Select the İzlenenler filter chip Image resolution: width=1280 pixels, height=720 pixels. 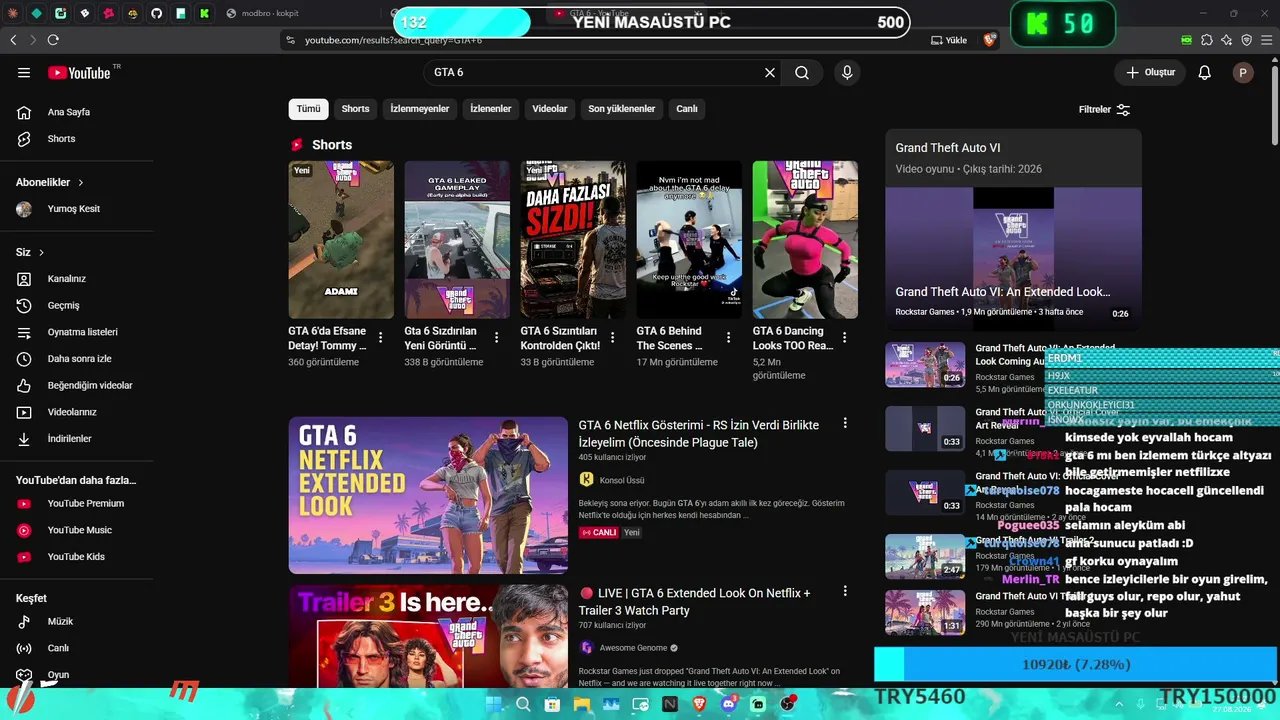click(x=491, y=109)
